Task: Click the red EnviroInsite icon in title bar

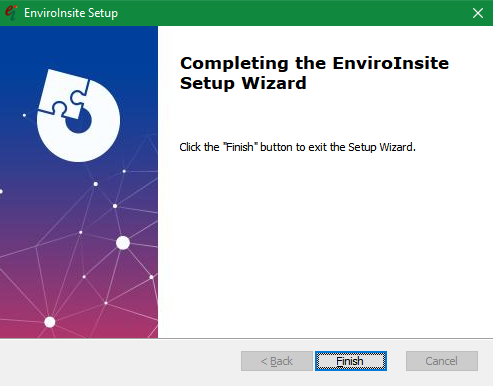Action: click(x=11, y=13)
